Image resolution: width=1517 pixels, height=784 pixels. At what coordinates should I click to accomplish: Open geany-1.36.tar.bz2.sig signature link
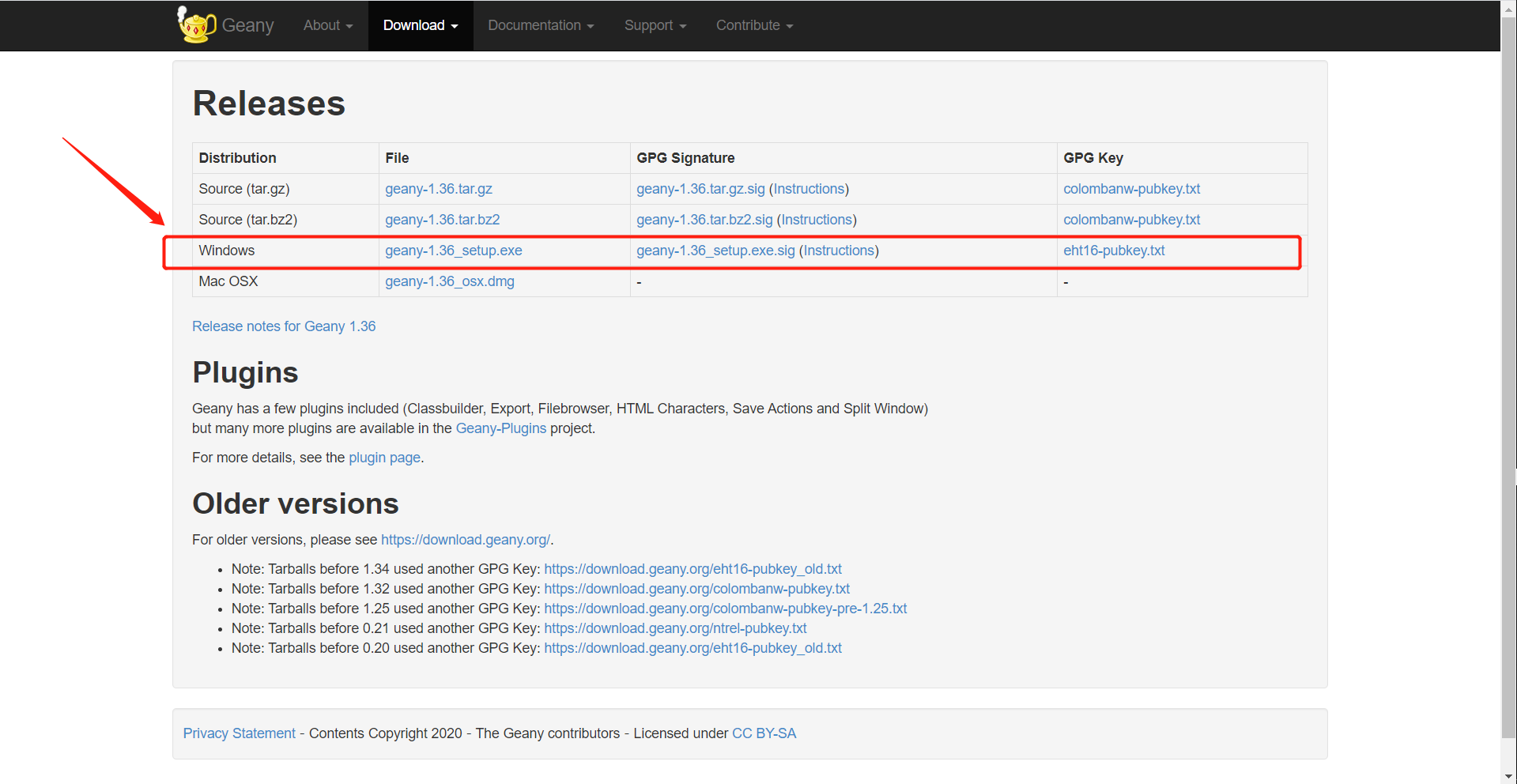(704, 220)
